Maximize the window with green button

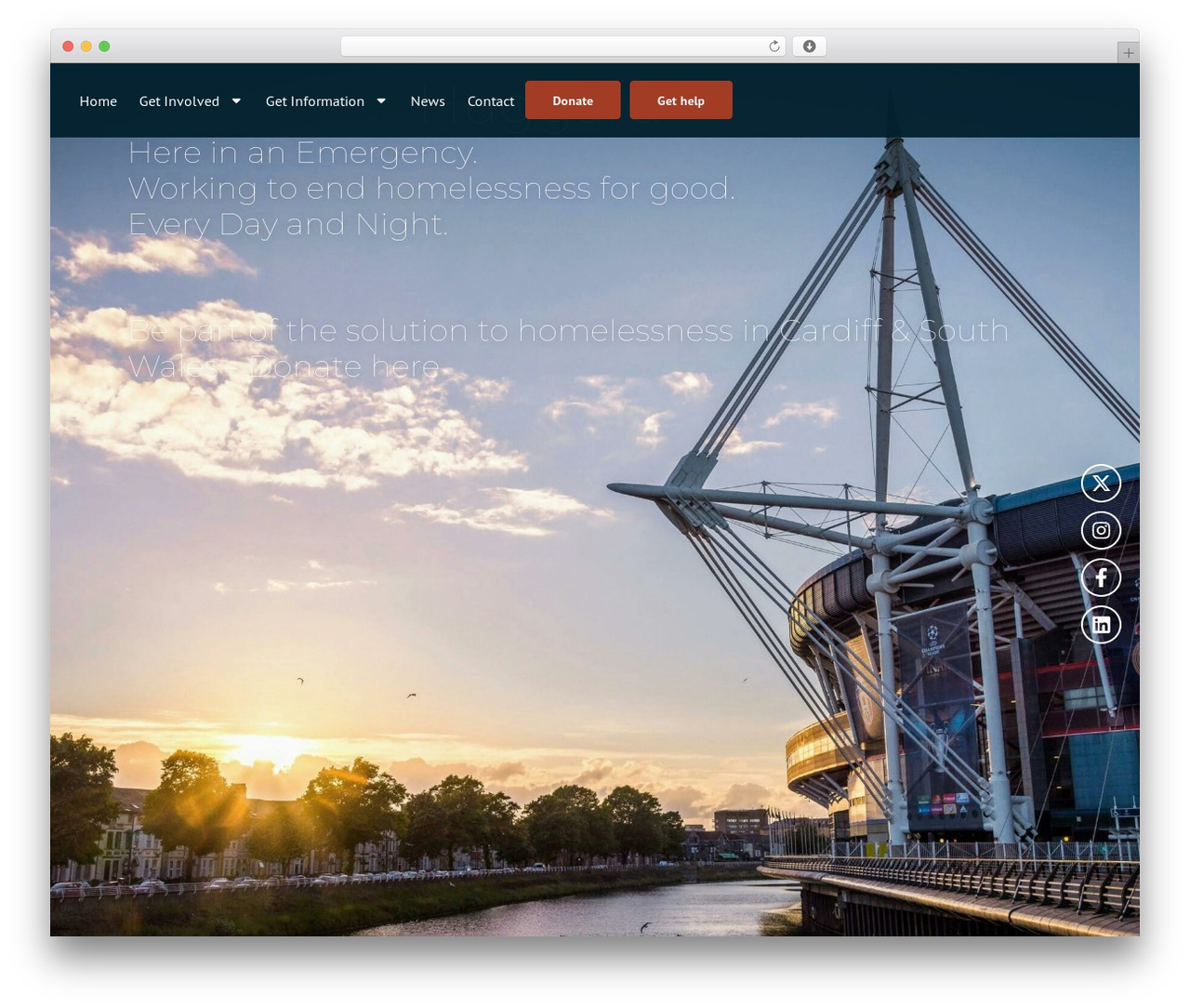pyautogui.click(x=104, y=46)
